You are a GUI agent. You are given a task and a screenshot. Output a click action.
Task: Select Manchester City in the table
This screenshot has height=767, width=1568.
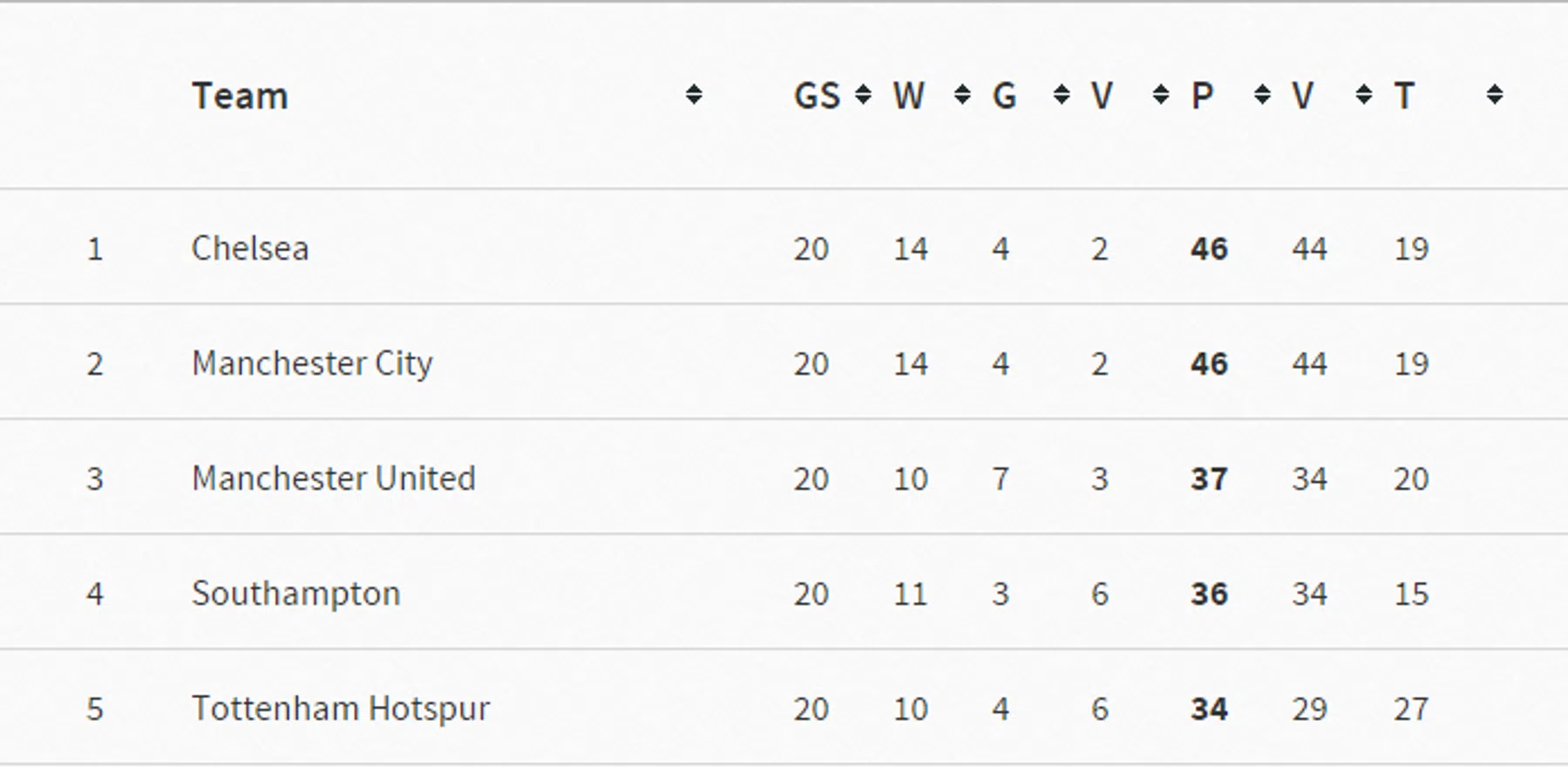(x=312, y=363)
